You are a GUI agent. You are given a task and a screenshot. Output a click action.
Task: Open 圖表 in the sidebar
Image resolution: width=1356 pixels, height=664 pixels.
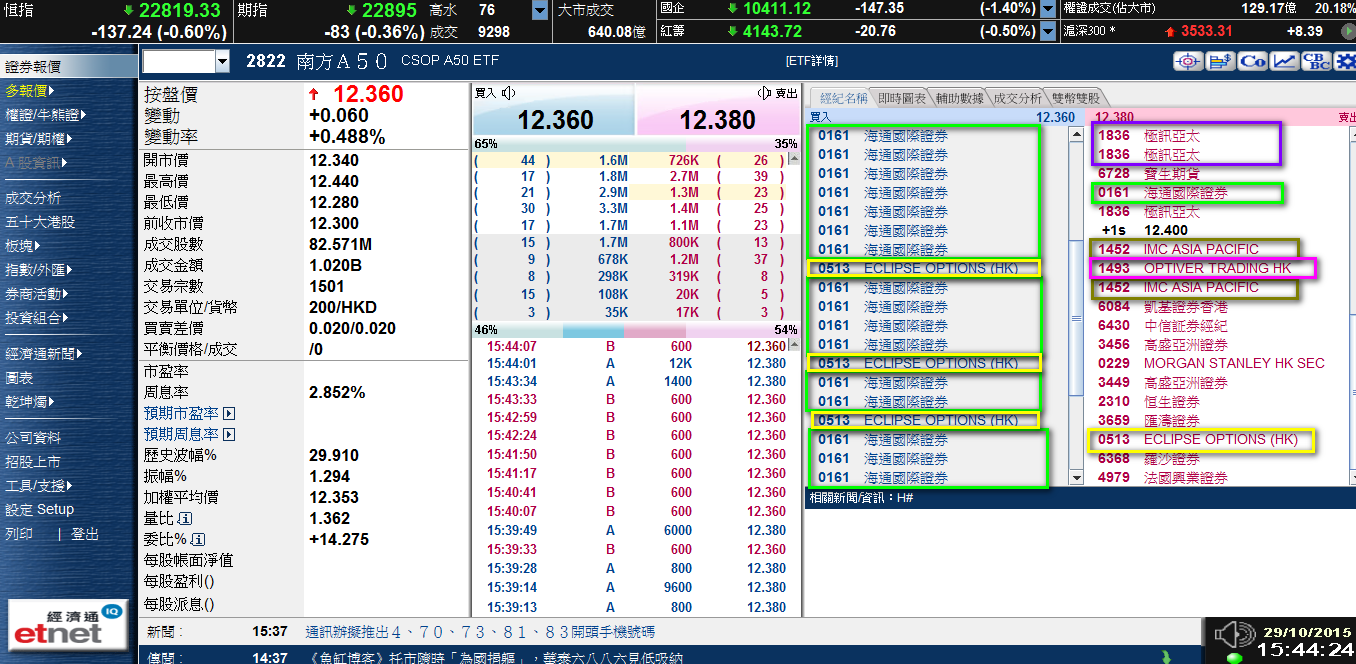click(x=19, y=378)
